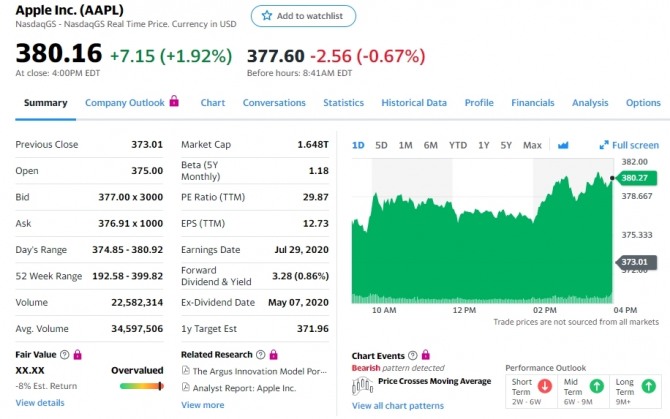Go to the Historical Data tab

414,103
